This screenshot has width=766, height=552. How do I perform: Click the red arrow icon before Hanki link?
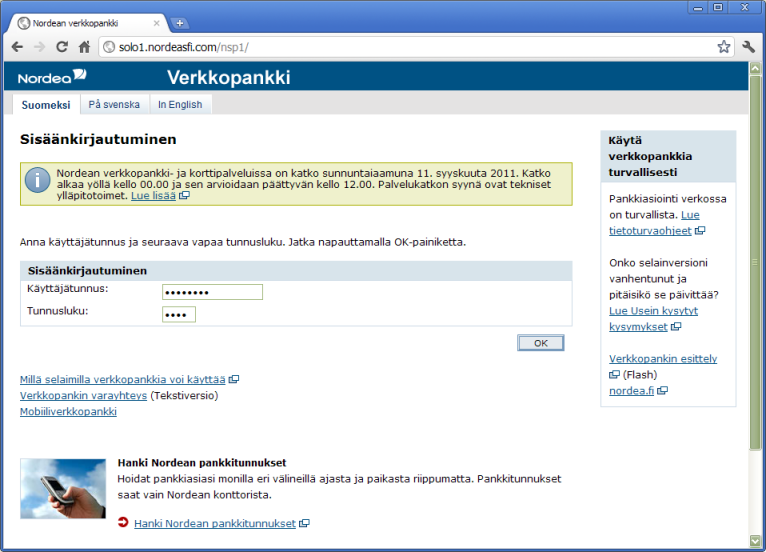pos(123,522)
